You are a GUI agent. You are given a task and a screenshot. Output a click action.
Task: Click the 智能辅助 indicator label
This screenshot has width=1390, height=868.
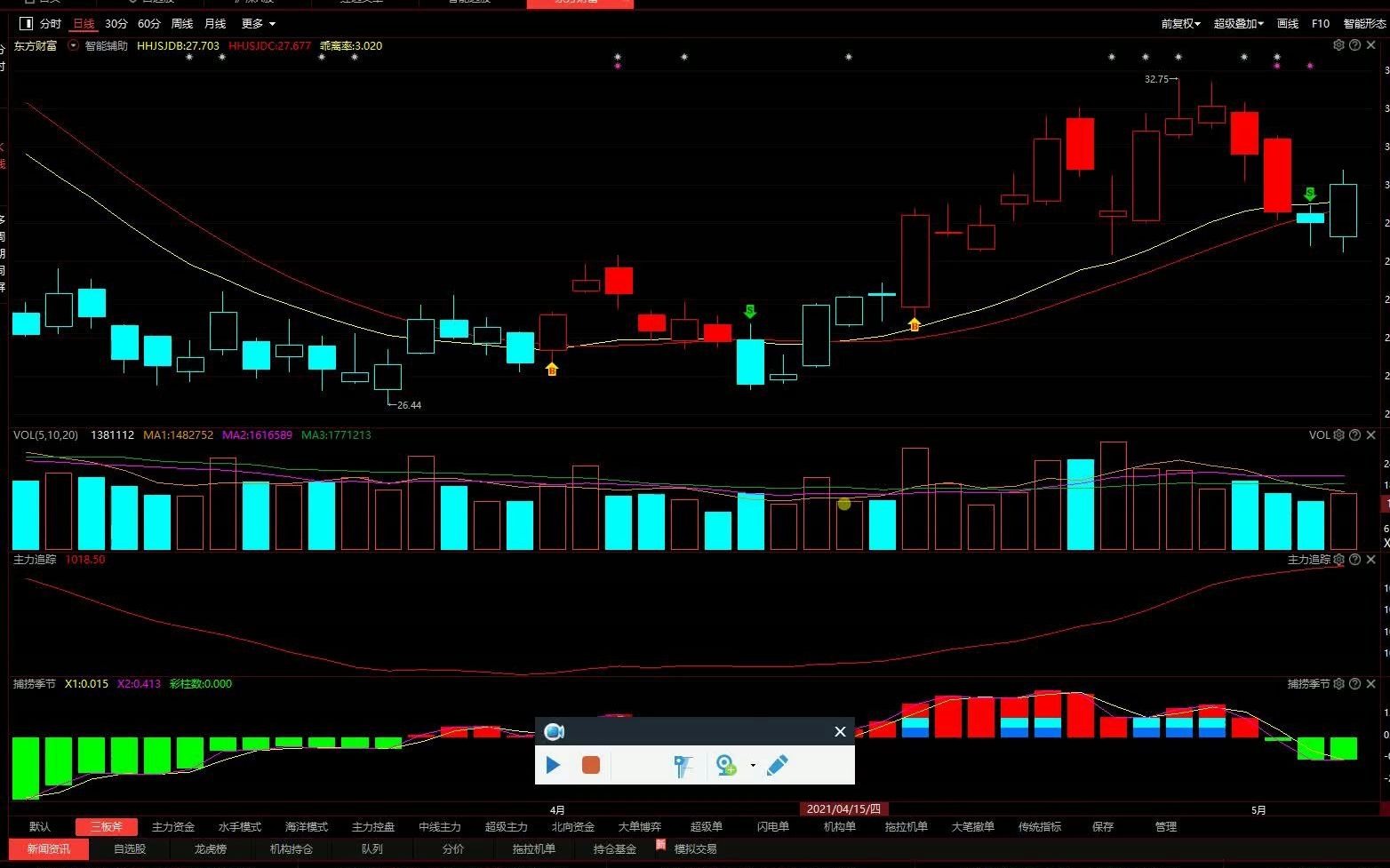coord(106,46)
